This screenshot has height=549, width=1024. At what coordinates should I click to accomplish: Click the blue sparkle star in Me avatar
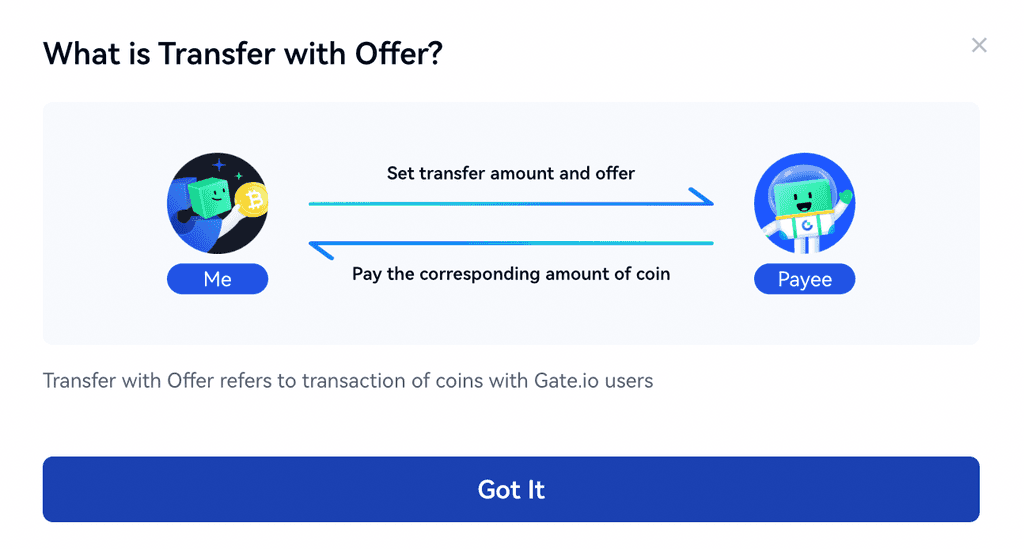tap(220, 165)
